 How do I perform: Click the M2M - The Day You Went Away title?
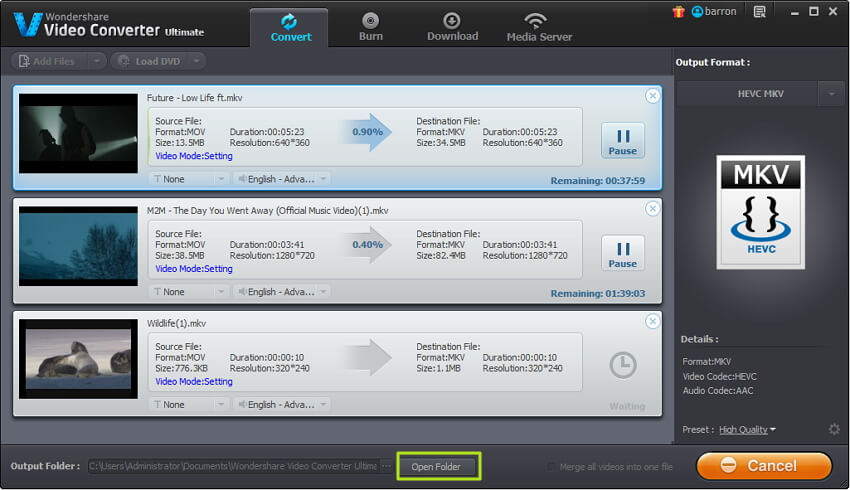[267, 211]
